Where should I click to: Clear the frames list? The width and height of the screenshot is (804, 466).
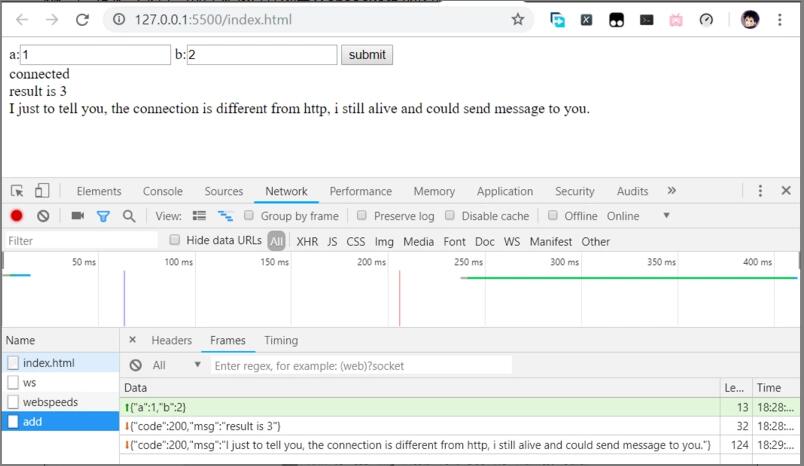point(135,365)
